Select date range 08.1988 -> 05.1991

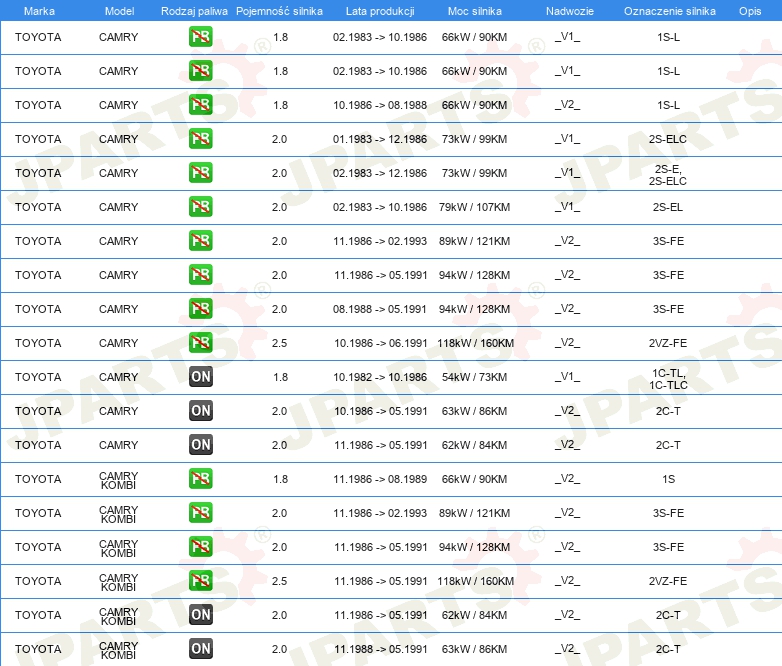pos(380,309)
